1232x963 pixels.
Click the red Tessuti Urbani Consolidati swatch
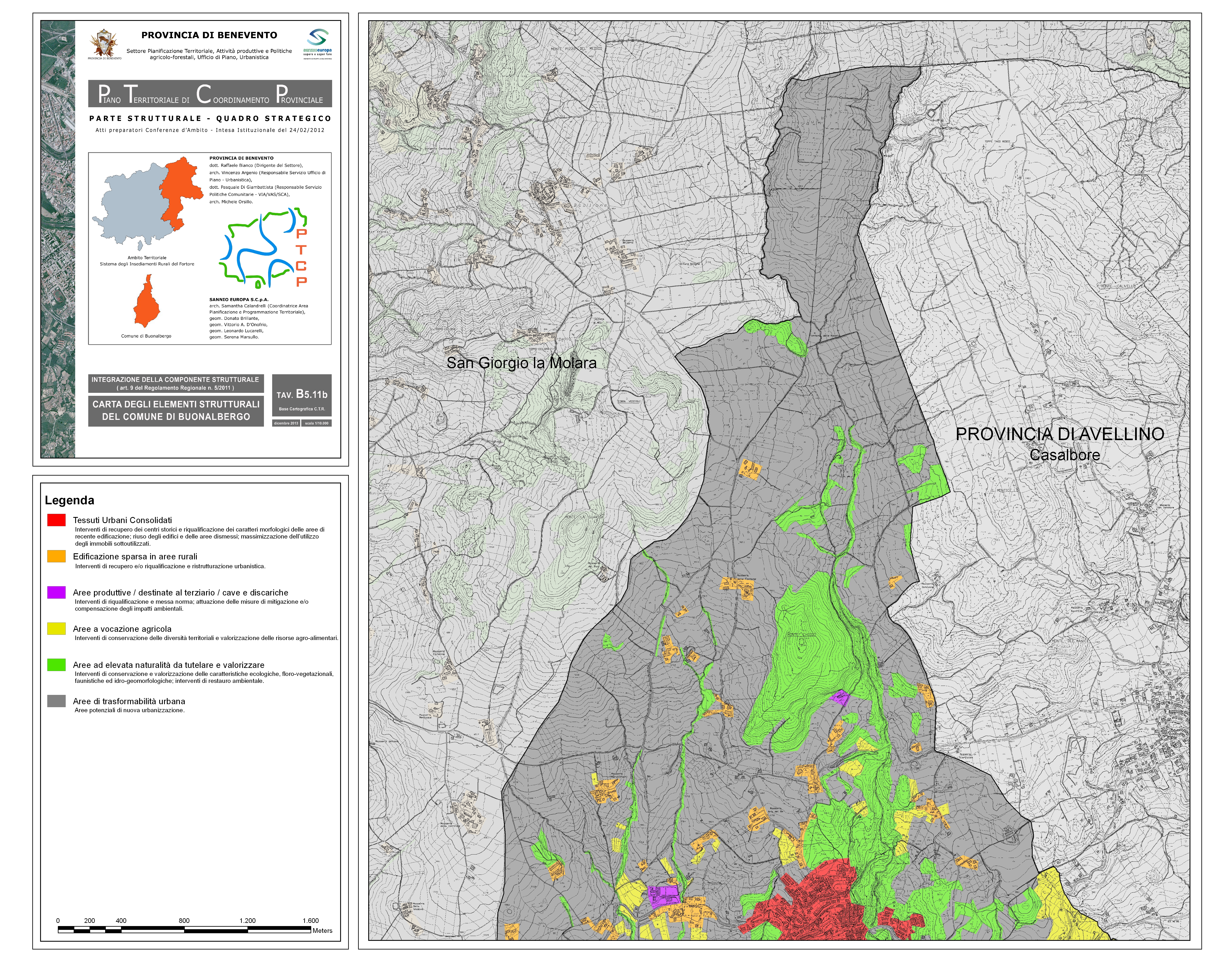pos(56,520)
